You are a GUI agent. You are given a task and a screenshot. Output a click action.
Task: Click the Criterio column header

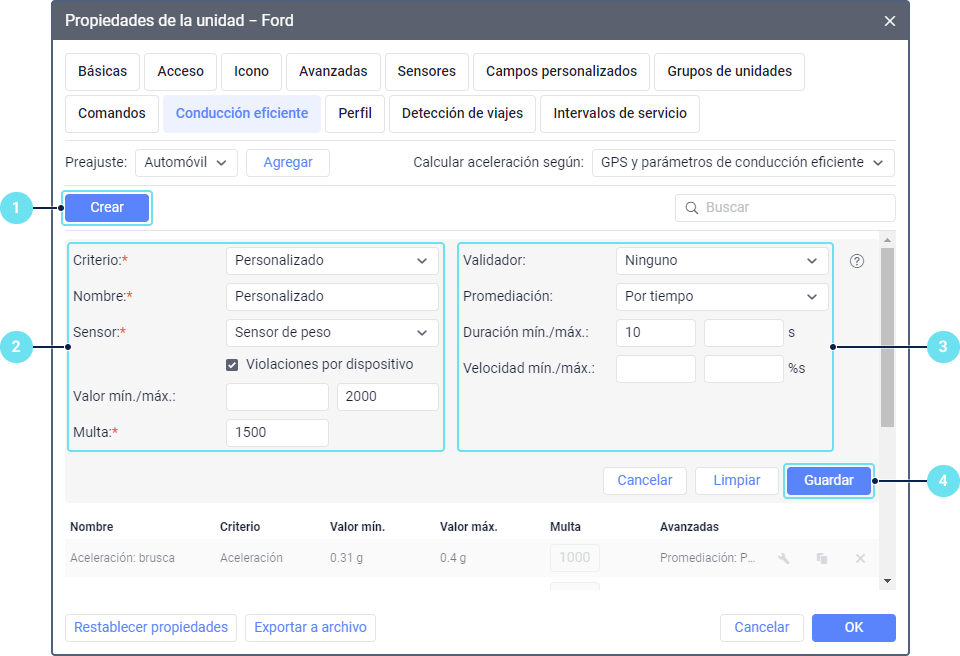click(x=240, y=527)
